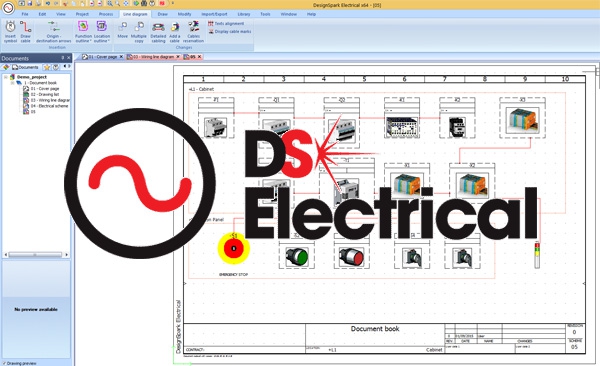Switch to the Draw ribbon tab
The image size is (600, 366).
click(163, 14)
